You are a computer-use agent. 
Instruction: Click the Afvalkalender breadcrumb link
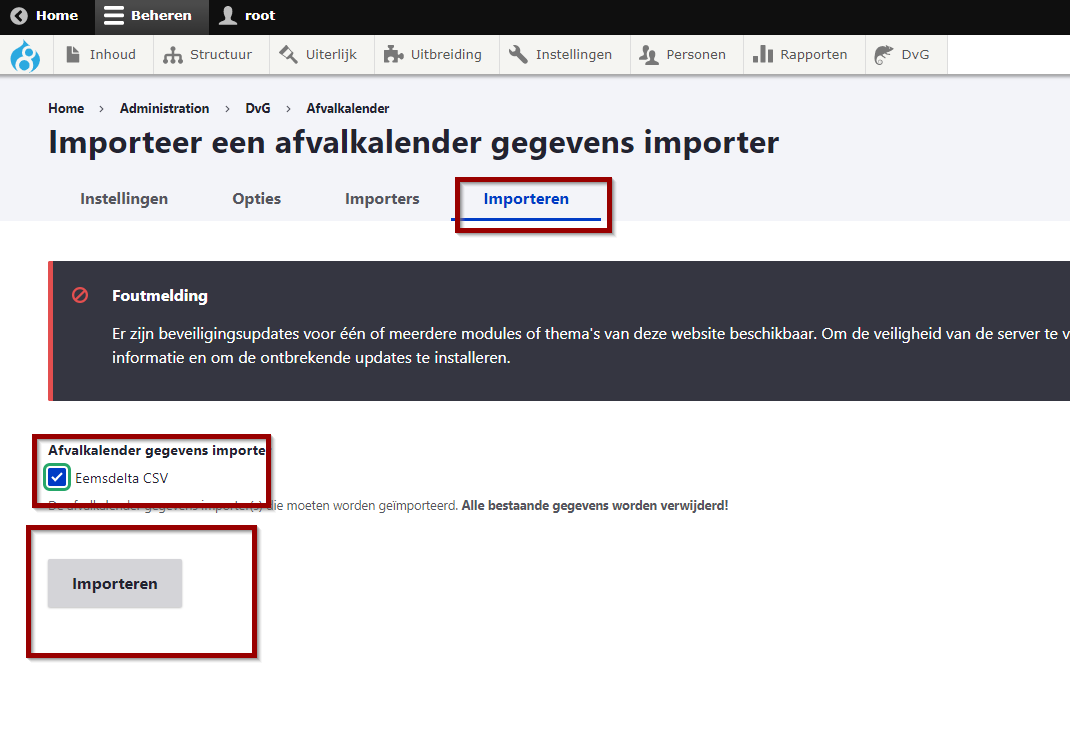coord(348,108)
